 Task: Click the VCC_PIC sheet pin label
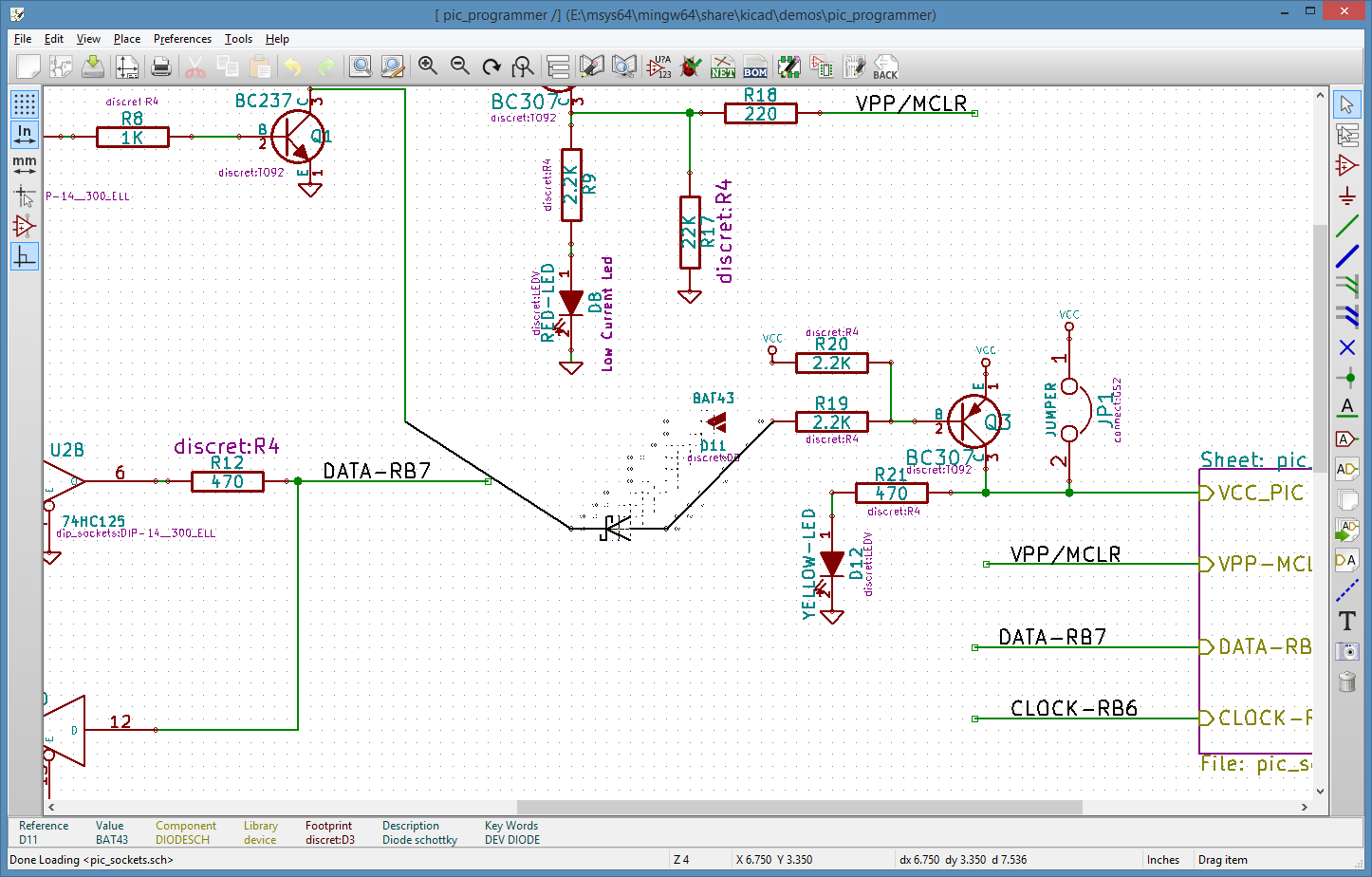coord(1260,493)
